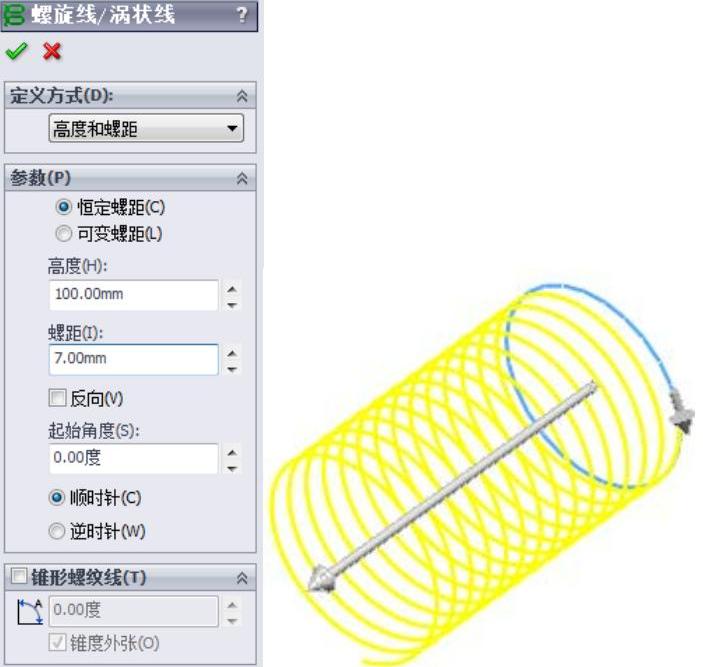Click the helix/spiral feature icon in title

coord(13,16)
